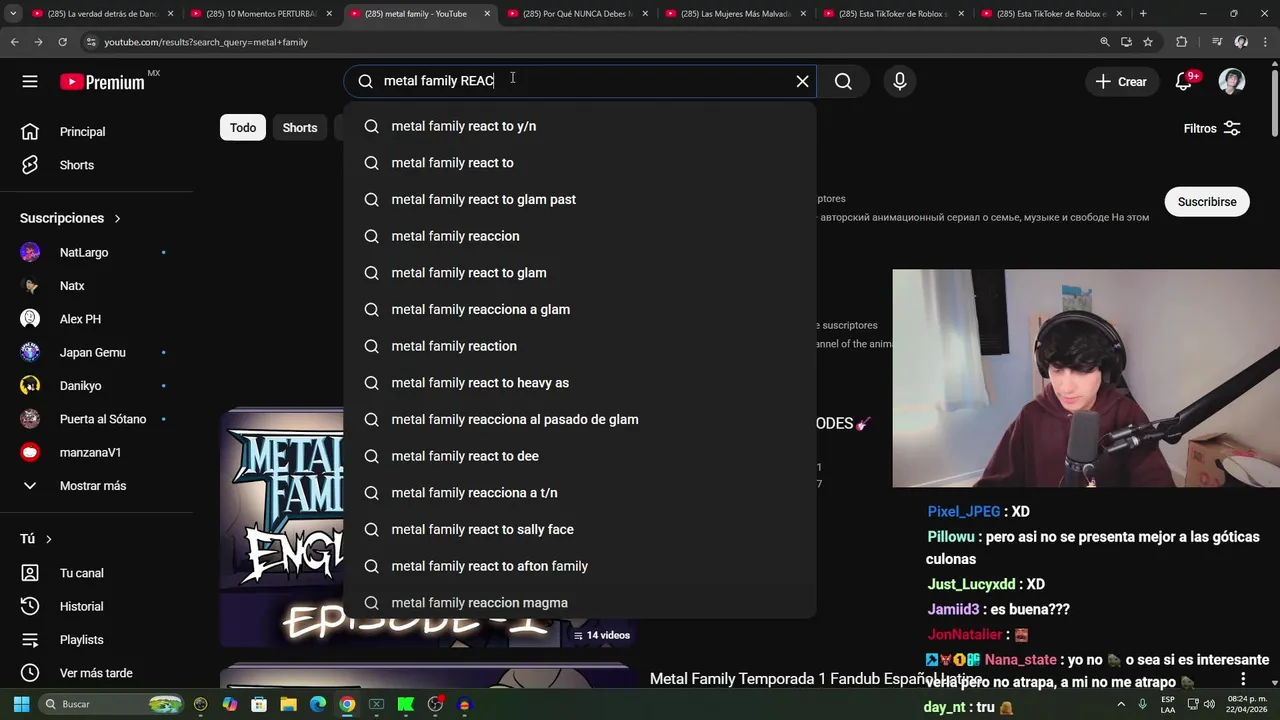Open the notifications bell

point(1184,82)
